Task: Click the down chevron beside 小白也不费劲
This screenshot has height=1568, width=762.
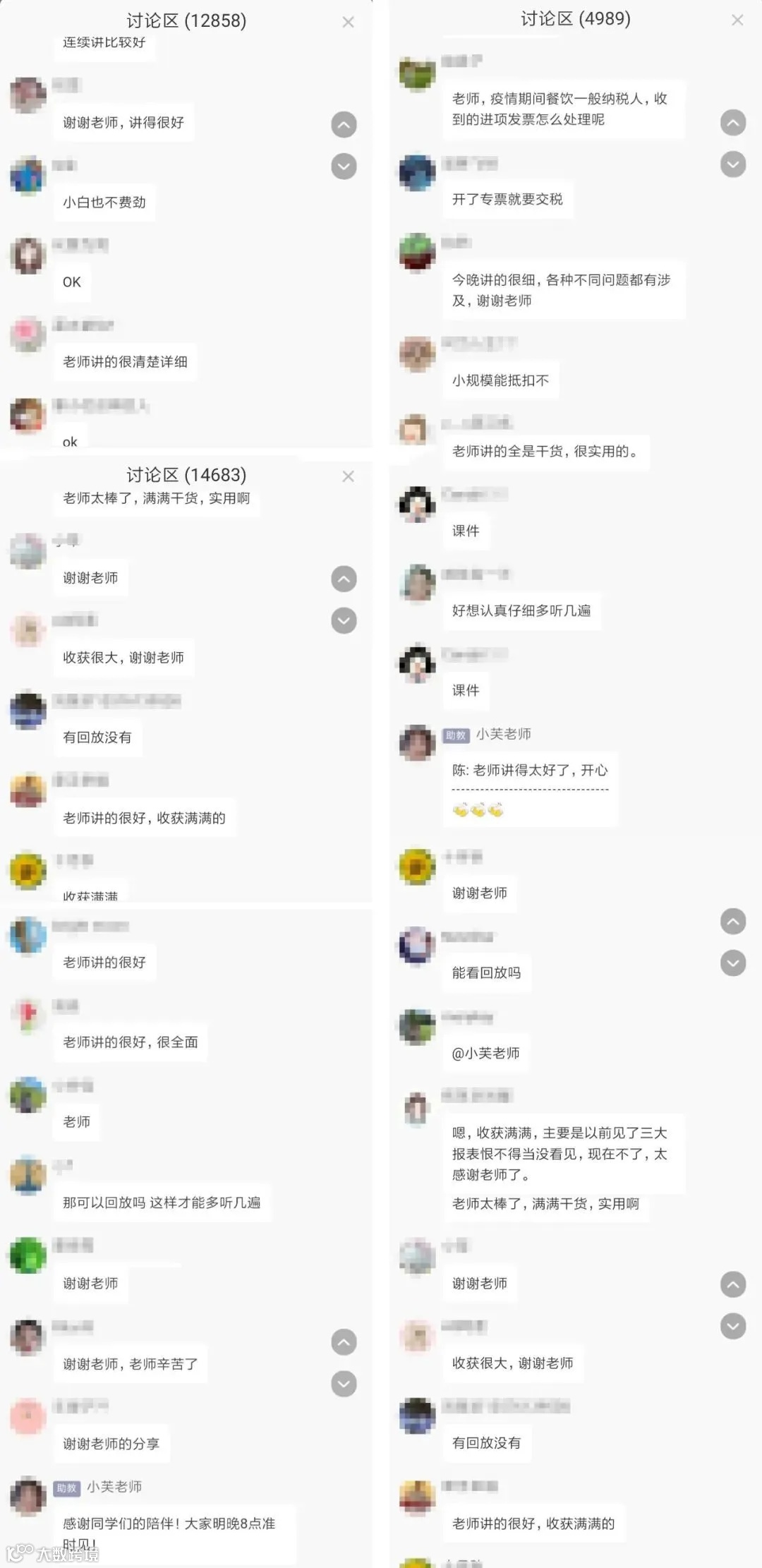Action: coord(344,167)
